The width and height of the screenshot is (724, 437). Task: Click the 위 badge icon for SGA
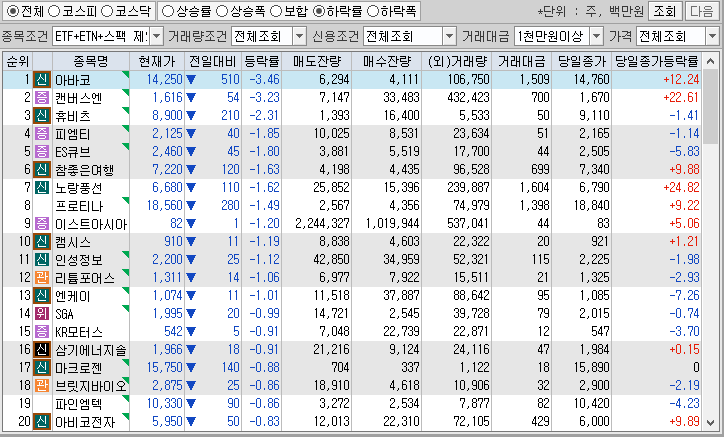[x=42, y=314]
